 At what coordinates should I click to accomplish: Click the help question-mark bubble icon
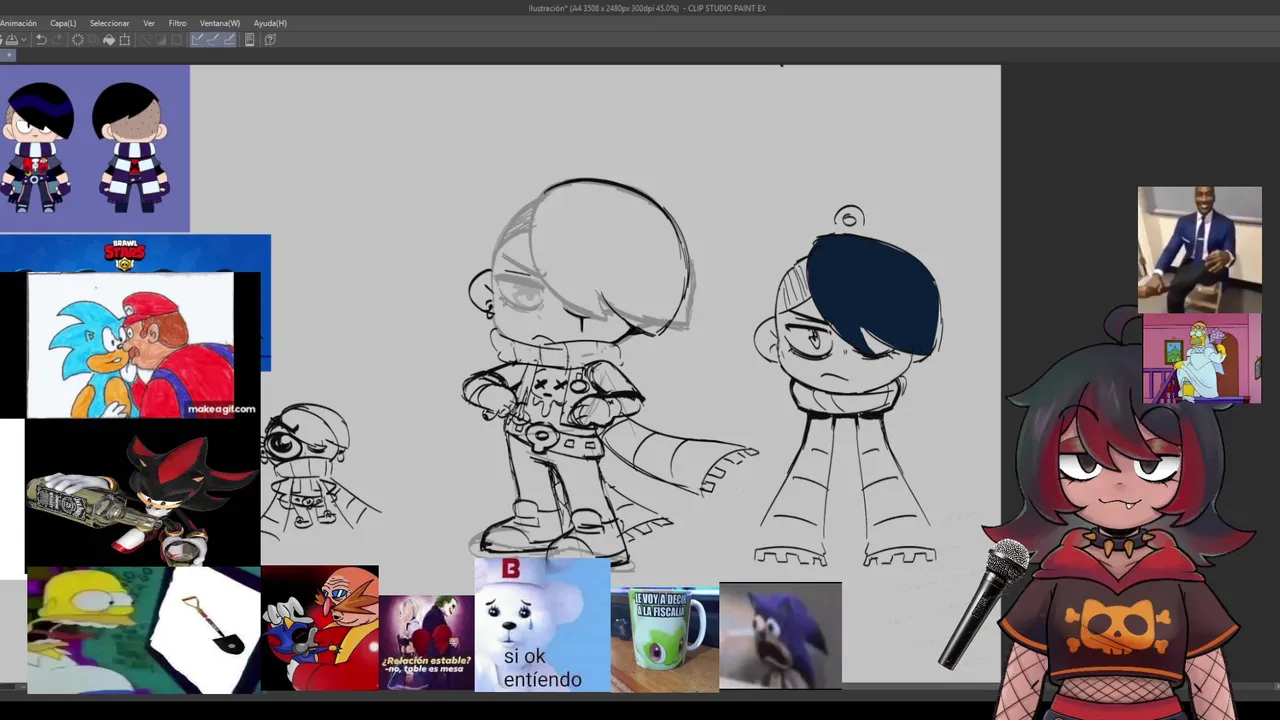[270, 40]
